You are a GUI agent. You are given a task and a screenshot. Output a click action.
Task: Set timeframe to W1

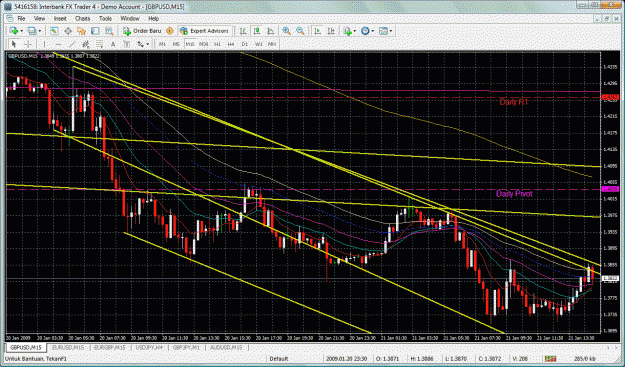[259, 44]
